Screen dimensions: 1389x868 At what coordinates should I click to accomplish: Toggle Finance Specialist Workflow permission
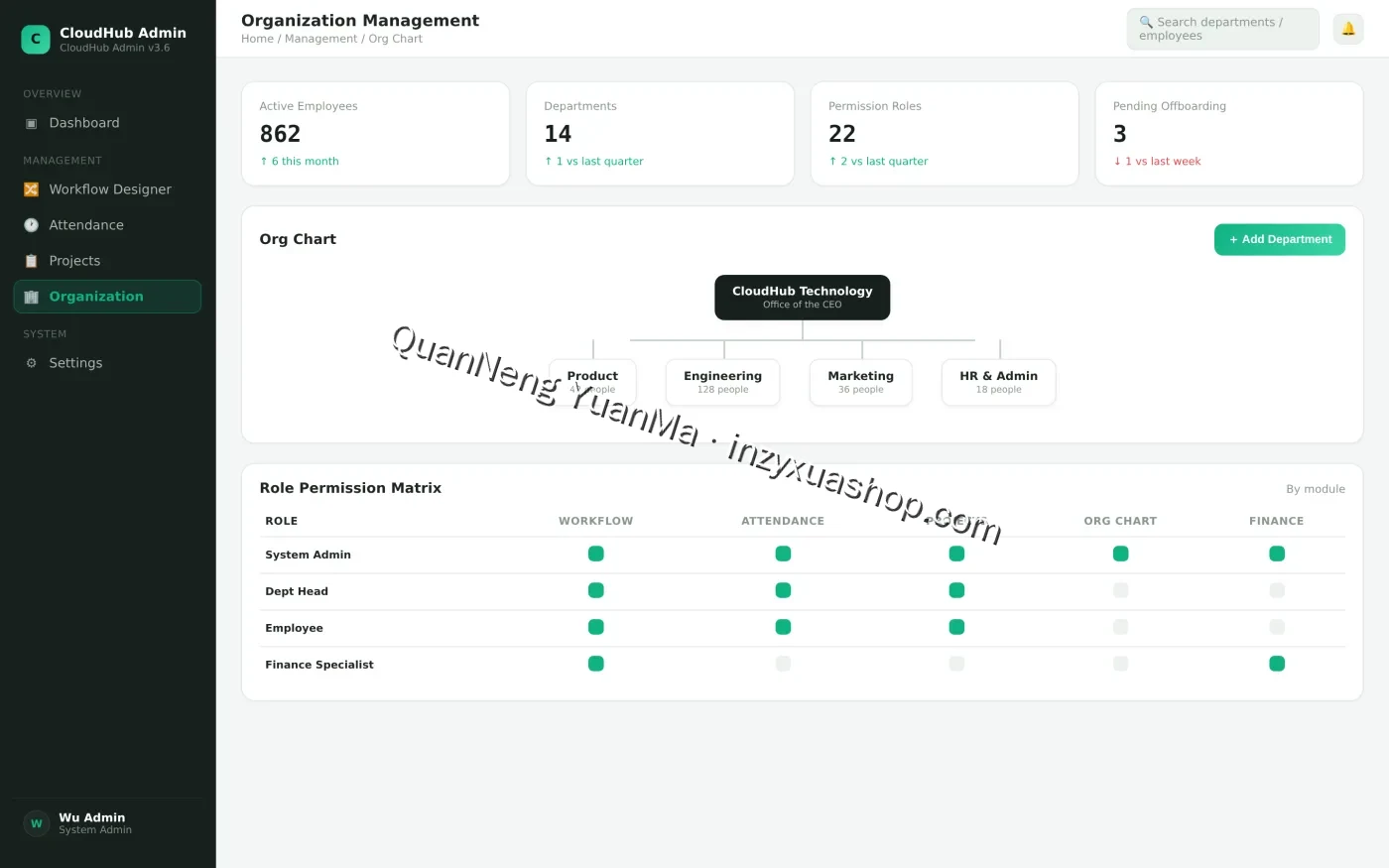coord(595,664)
